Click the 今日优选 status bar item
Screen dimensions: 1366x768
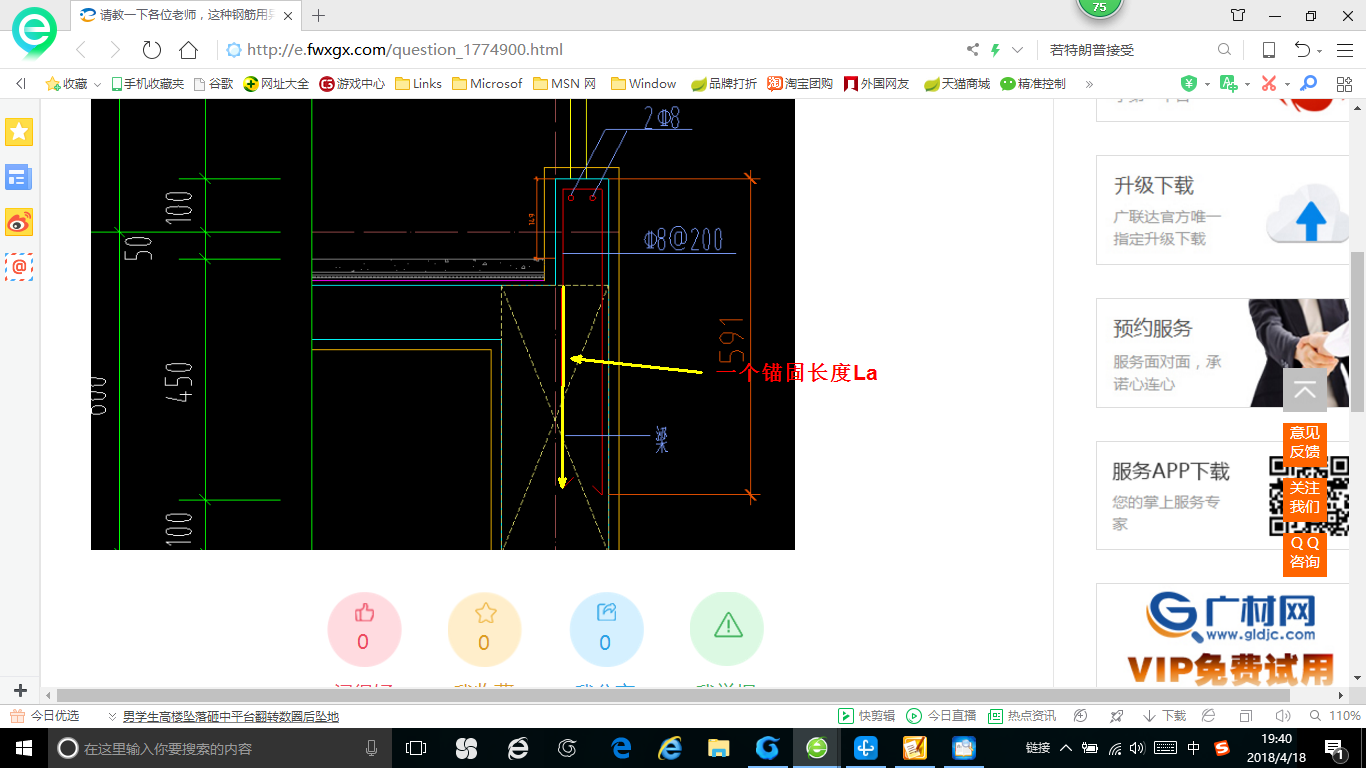click(x=44, y=716)
